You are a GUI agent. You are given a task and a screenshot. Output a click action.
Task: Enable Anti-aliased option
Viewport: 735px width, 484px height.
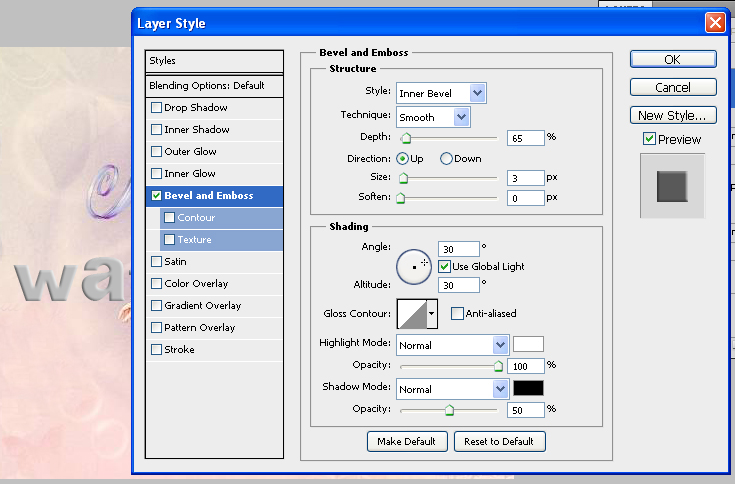457,314
